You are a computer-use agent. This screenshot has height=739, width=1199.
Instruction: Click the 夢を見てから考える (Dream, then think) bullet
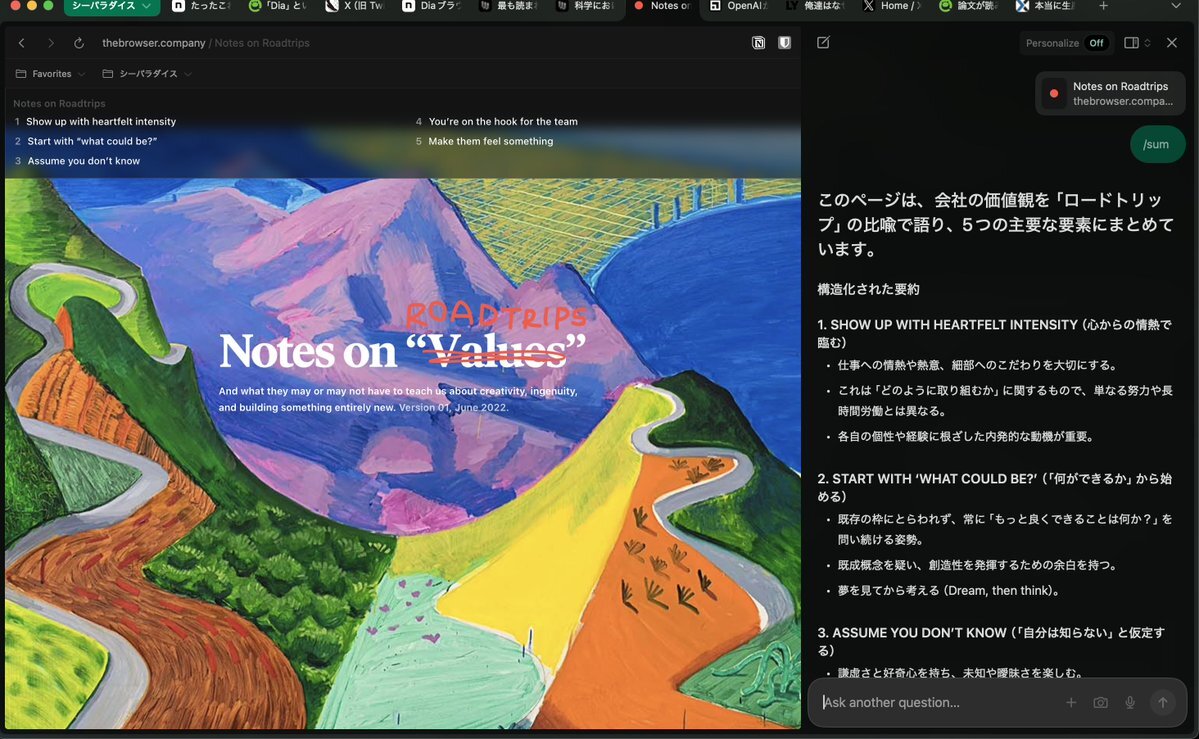click(x=948, y=591)
